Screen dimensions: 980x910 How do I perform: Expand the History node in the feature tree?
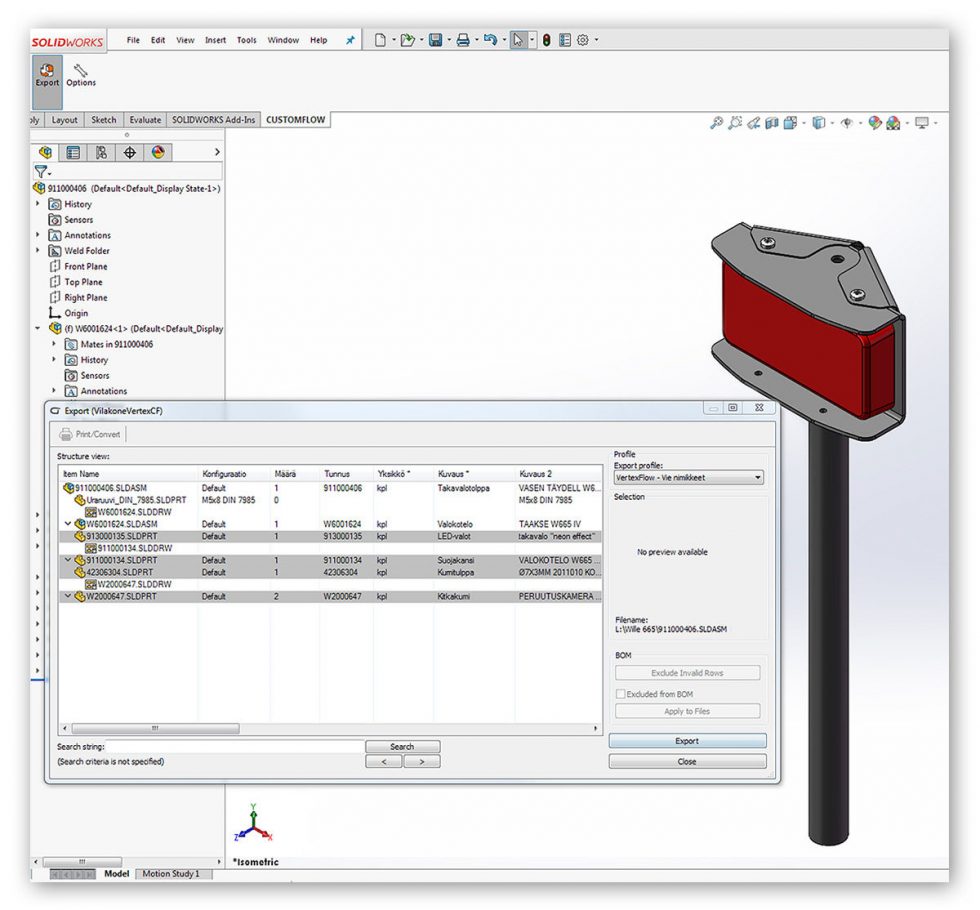pos(36,204)
